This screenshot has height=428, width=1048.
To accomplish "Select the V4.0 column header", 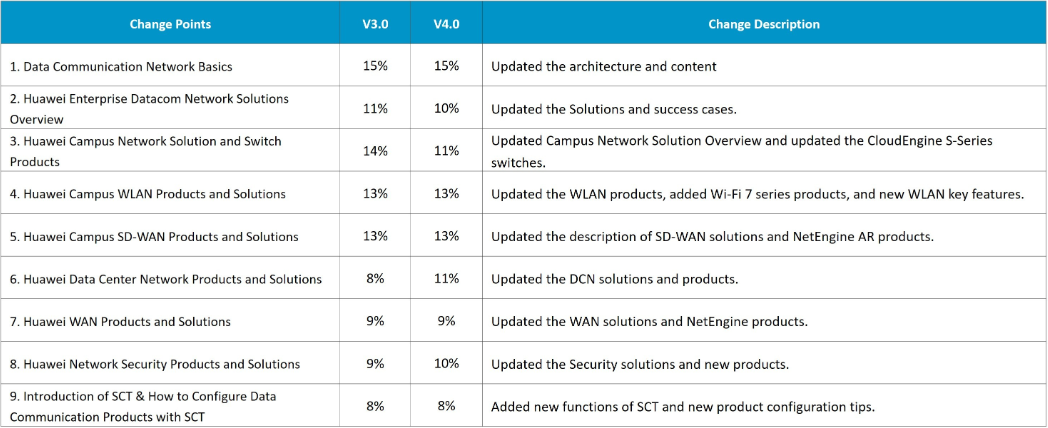I will point(446,24).
